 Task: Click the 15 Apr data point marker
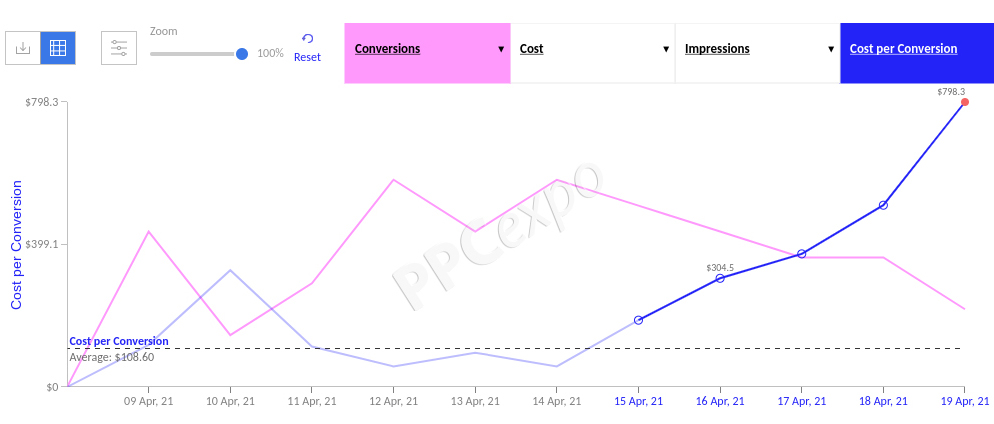[638, 320]
